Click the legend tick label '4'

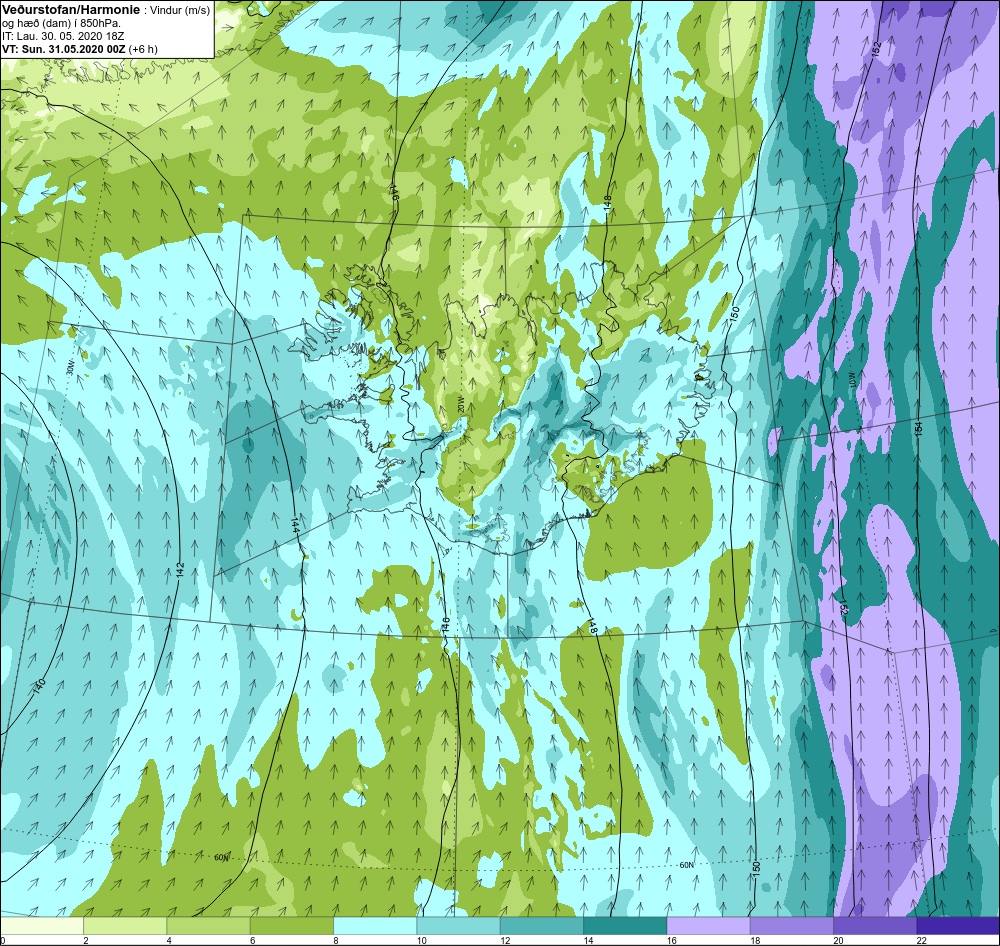[169, 940]
